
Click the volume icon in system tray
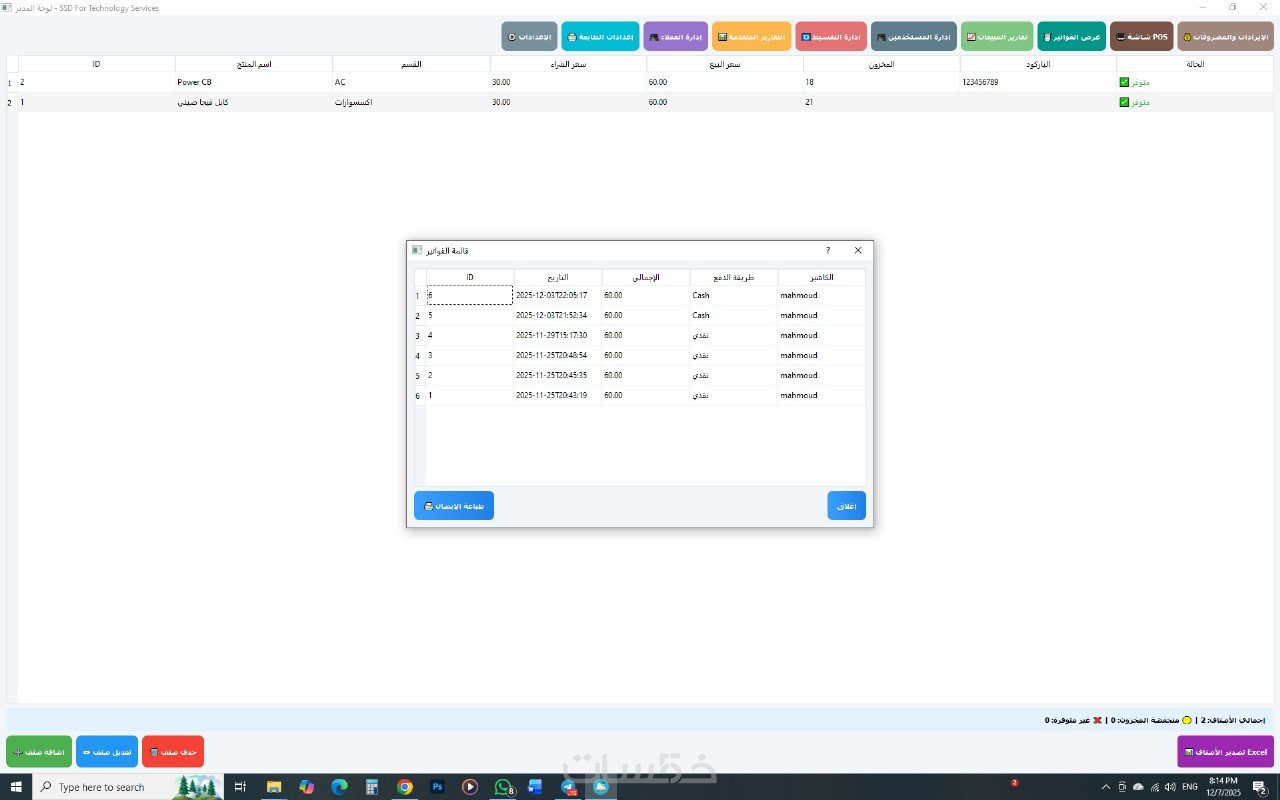point(1170,787)
